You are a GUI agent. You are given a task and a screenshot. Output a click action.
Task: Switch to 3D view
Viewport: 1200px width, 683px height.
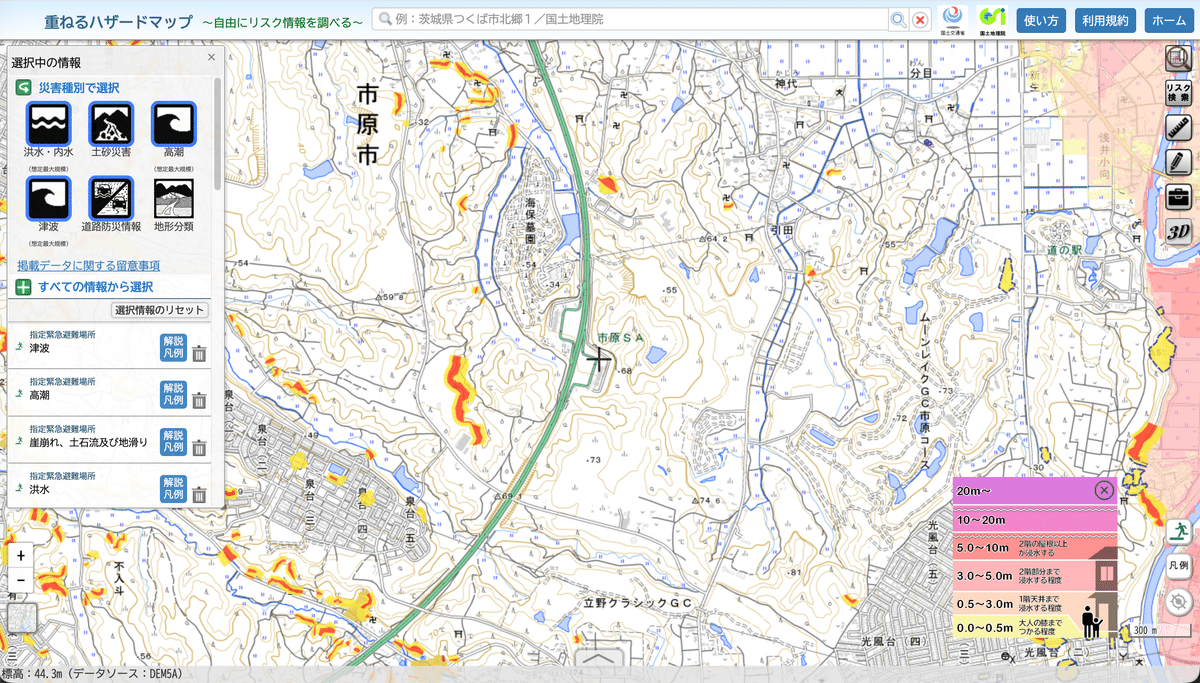pos(1178,230)
